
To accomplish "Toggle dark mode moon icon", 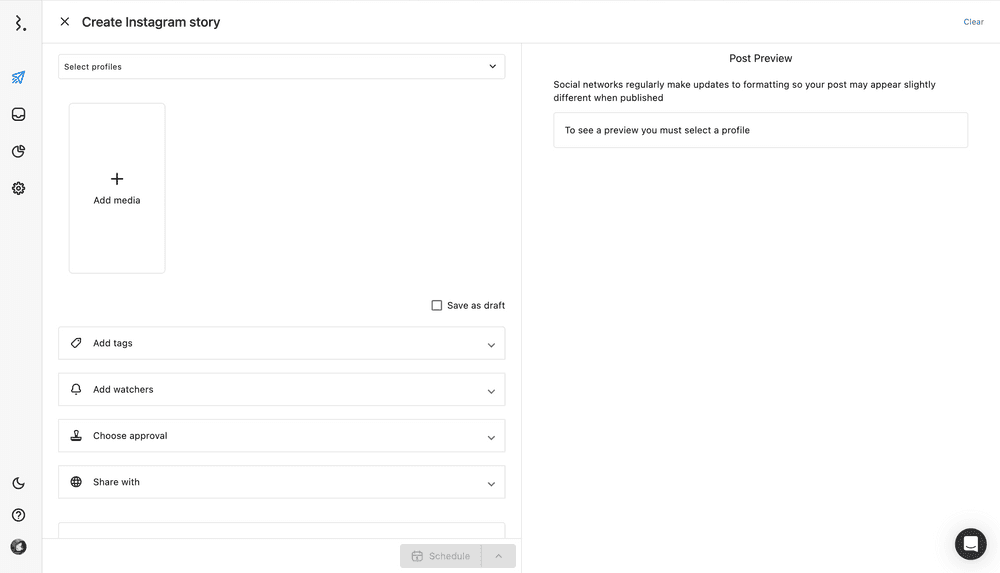I will coord(18,483).
